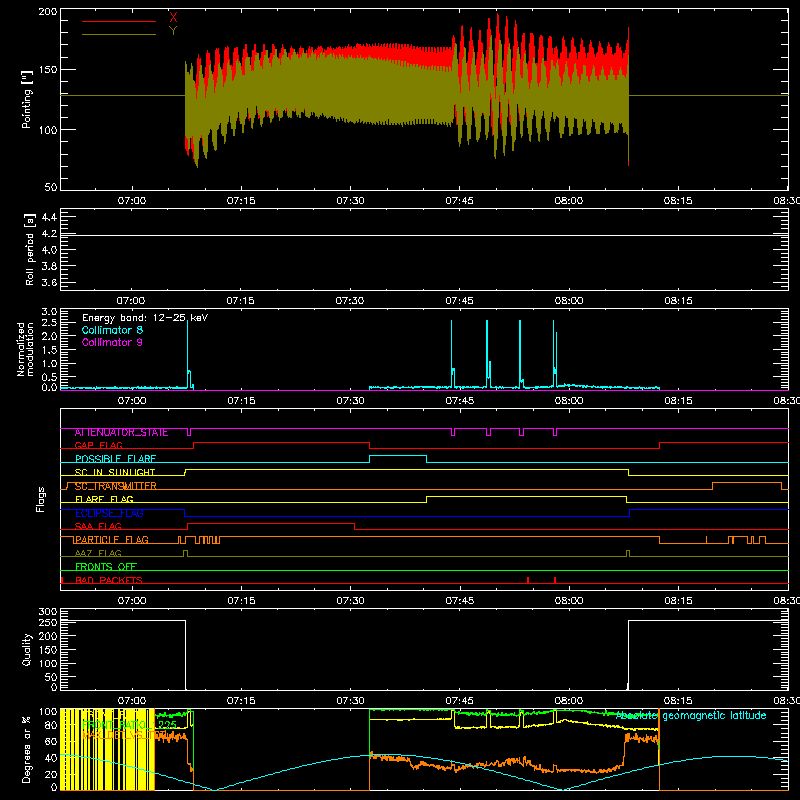Click the POSSIBLE_FLARE label

(x=115, y=459)
